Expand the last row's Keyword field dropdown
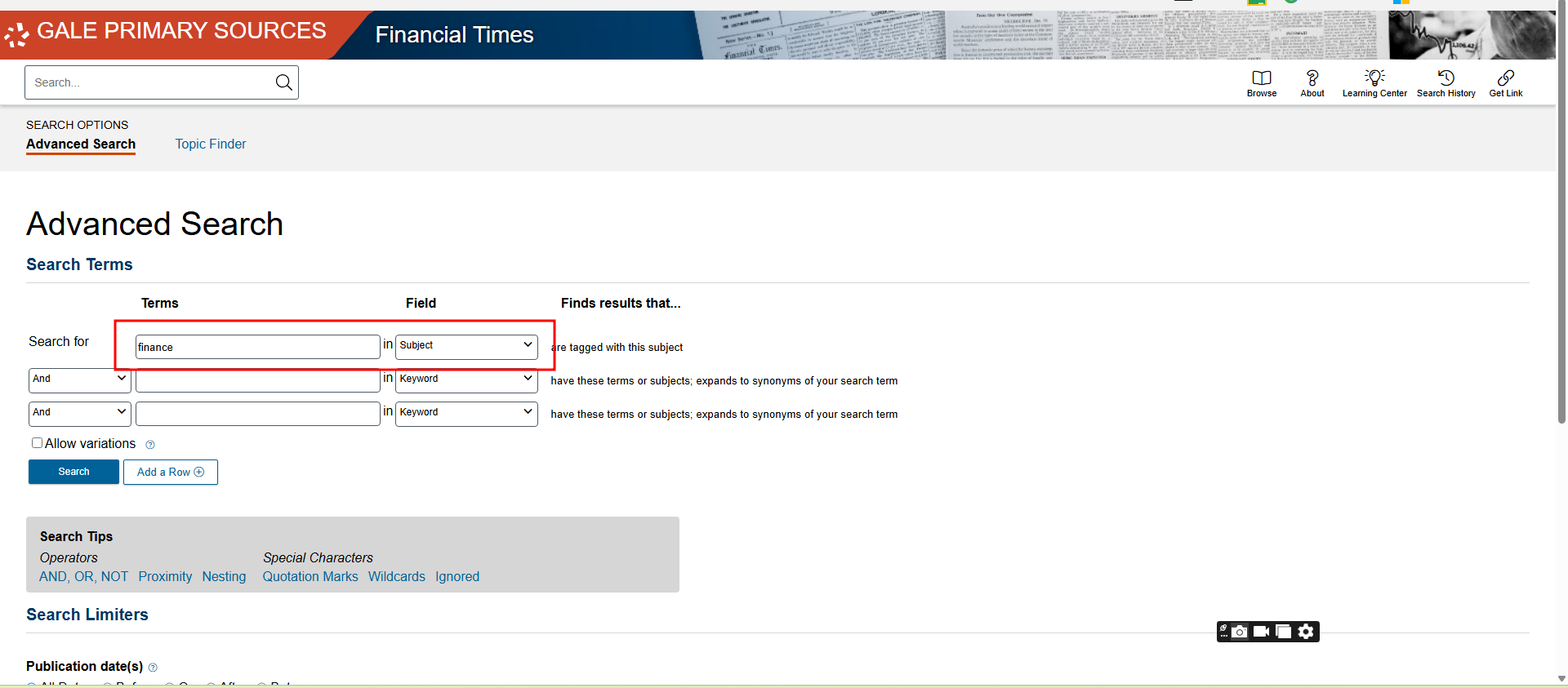Viewport: 1568px width, 688px height. click(x=466, y=413)
